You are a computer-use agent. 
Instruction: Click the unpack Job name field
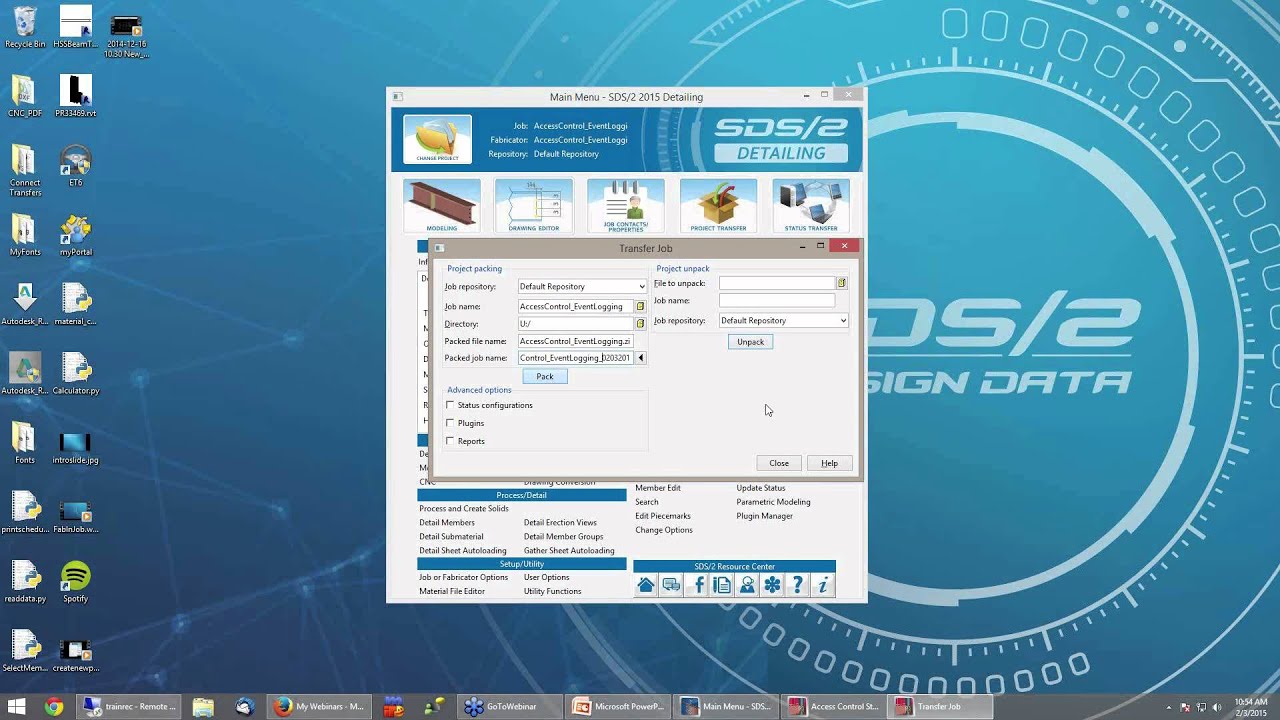click(776, 300)
